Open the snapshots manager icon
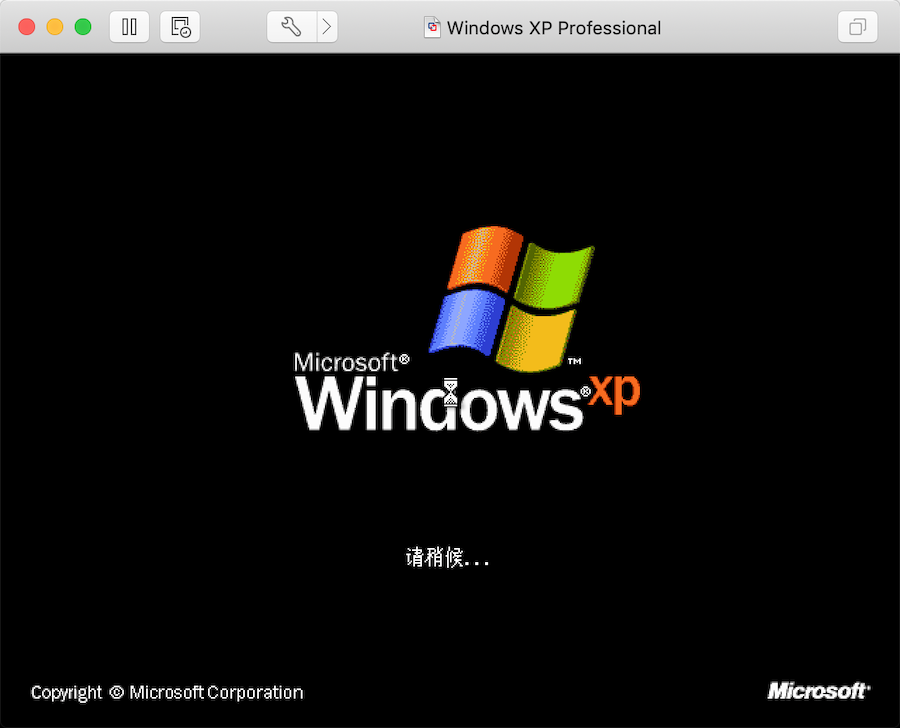The image size is (900, 728). pos(180,27)
